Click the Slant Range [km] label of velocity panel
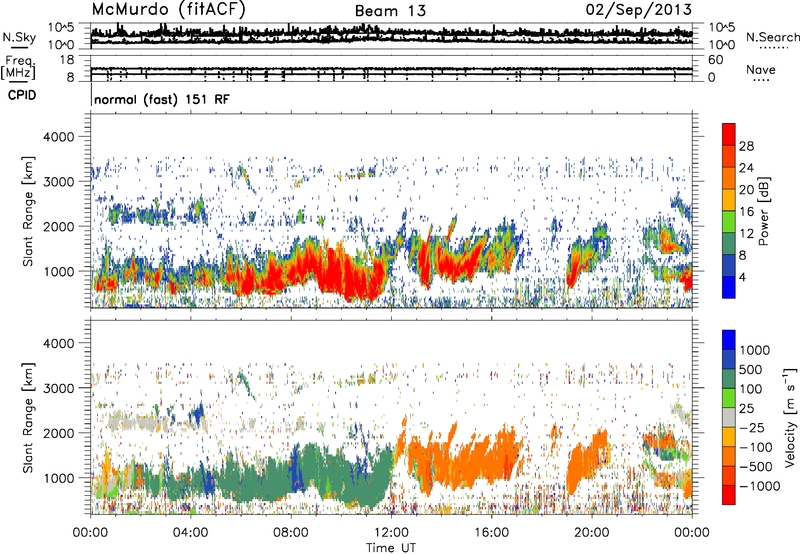The image size is (800, 554). click(28, 417)
